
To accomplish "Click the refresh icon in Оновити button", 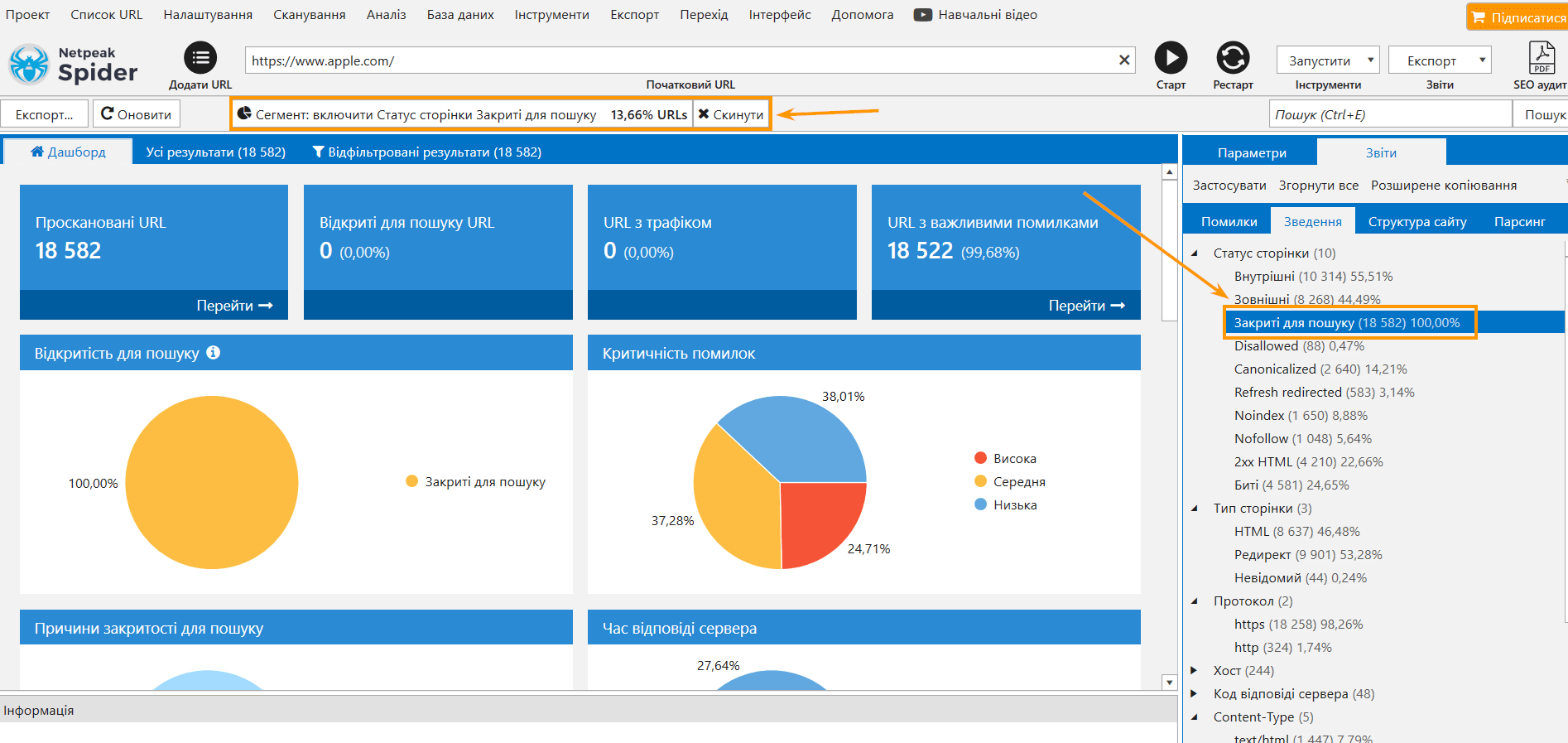I will tap(107, 113).
